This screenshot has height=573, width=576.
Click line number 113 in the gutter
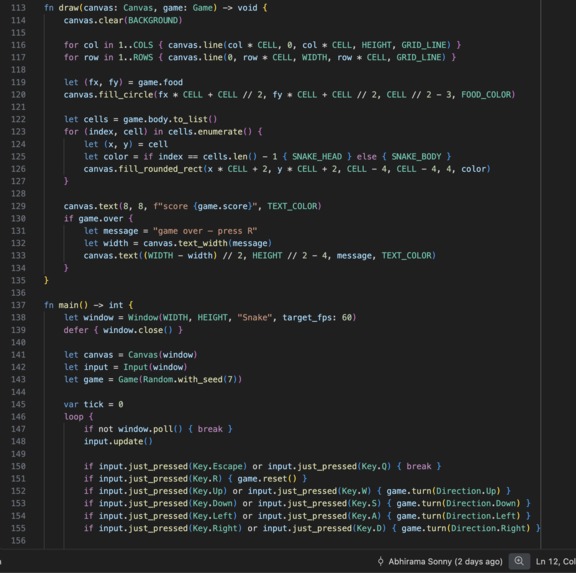coord(18,8)
